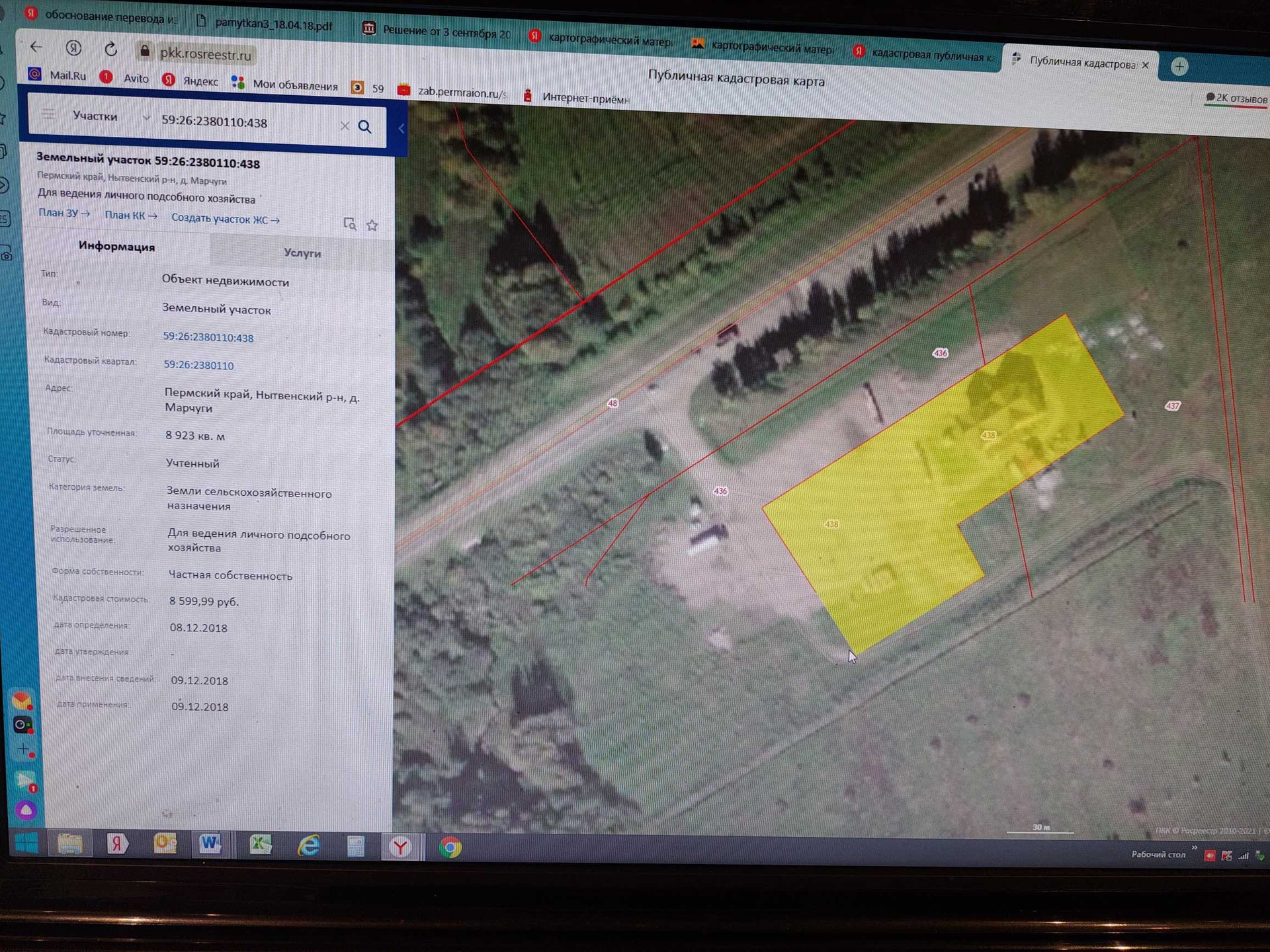Click the search magnifier icon

point(364,126)
